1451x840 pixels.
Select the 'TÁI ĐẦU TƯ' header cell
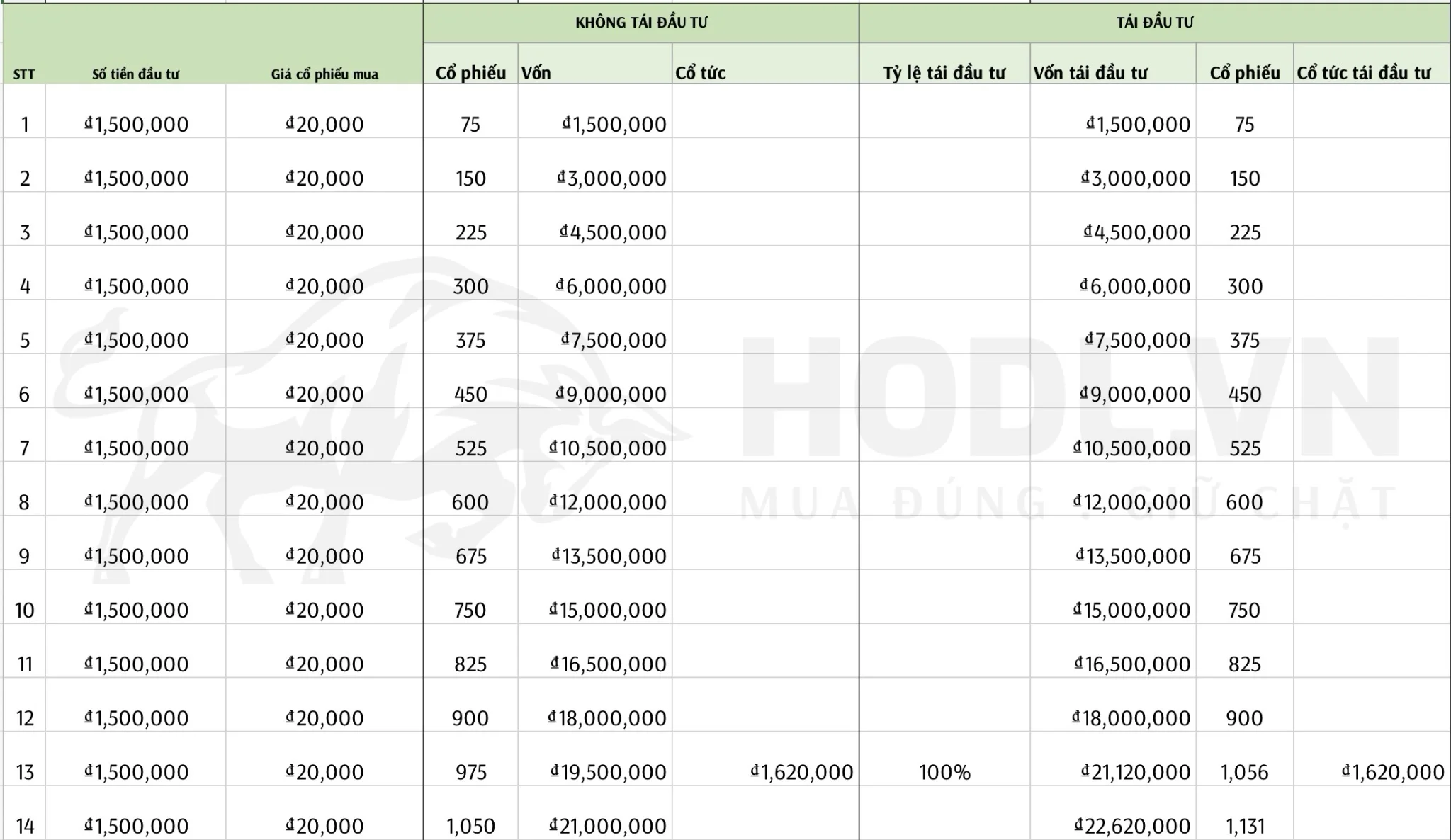coord(1154,23)
